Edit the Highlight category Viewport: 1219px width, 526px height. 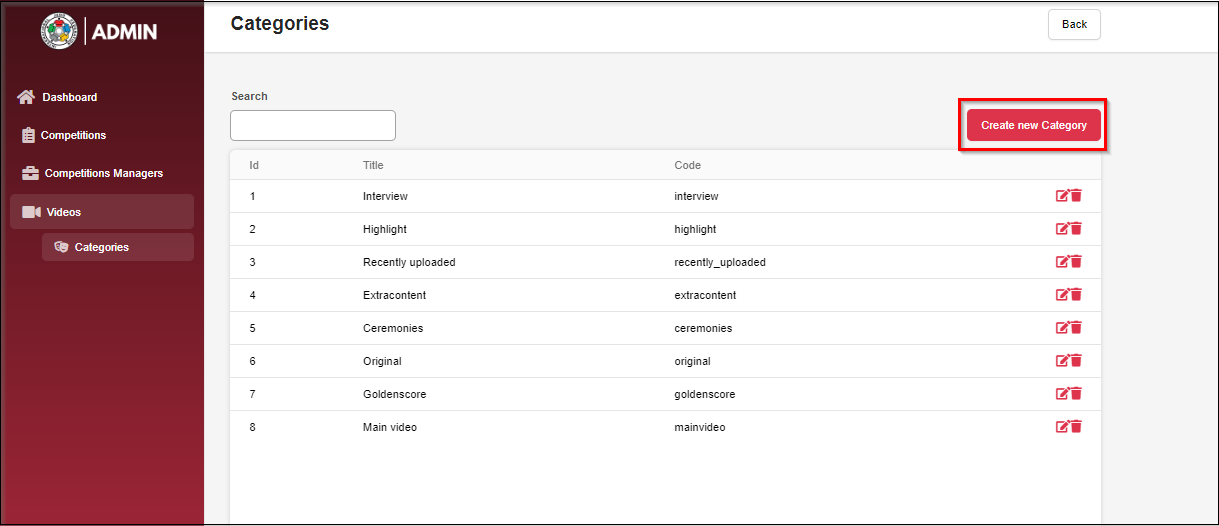1062,229
